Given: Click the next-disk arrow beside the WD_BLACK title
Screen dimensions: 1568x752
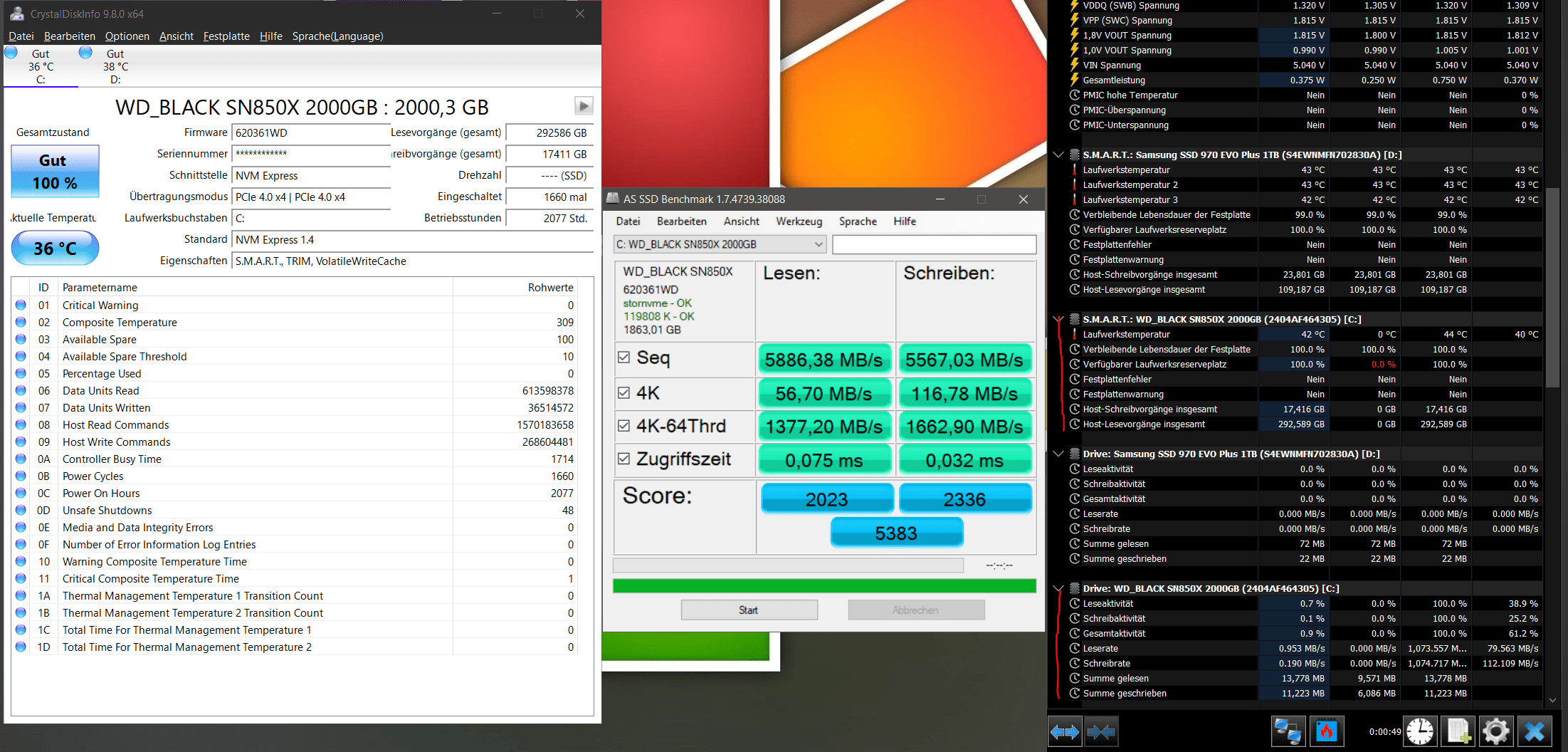Looking at the screenshot, I should [584, 106].
